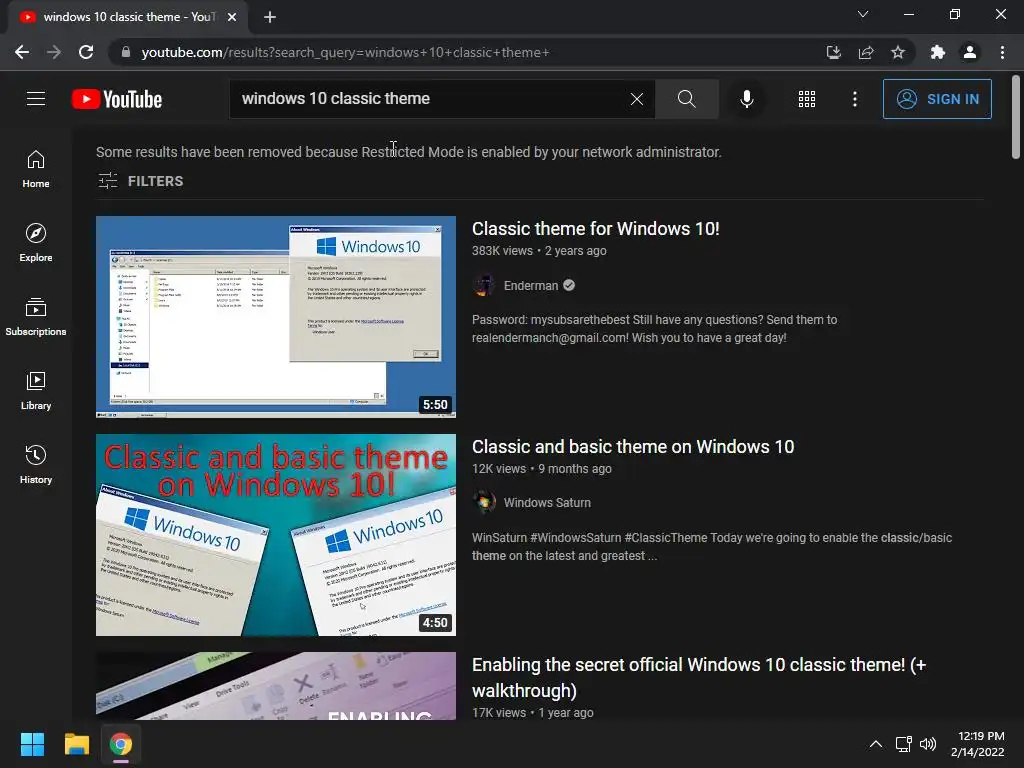
Task: Start voice search with the microphone
Action: (x=746, y=99)
